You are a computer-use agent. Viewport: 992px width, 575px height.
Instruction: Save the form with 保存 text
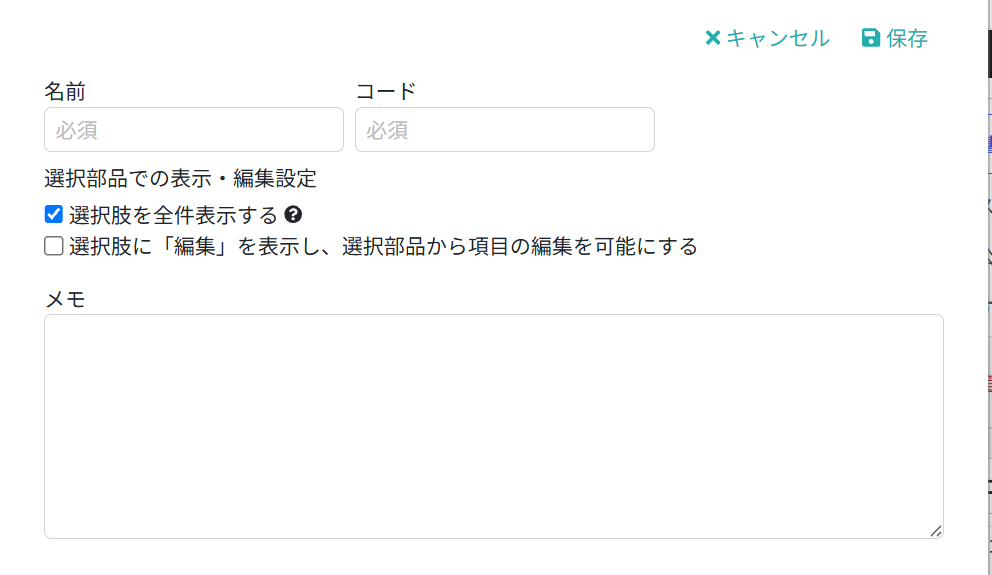coord(907,39)
